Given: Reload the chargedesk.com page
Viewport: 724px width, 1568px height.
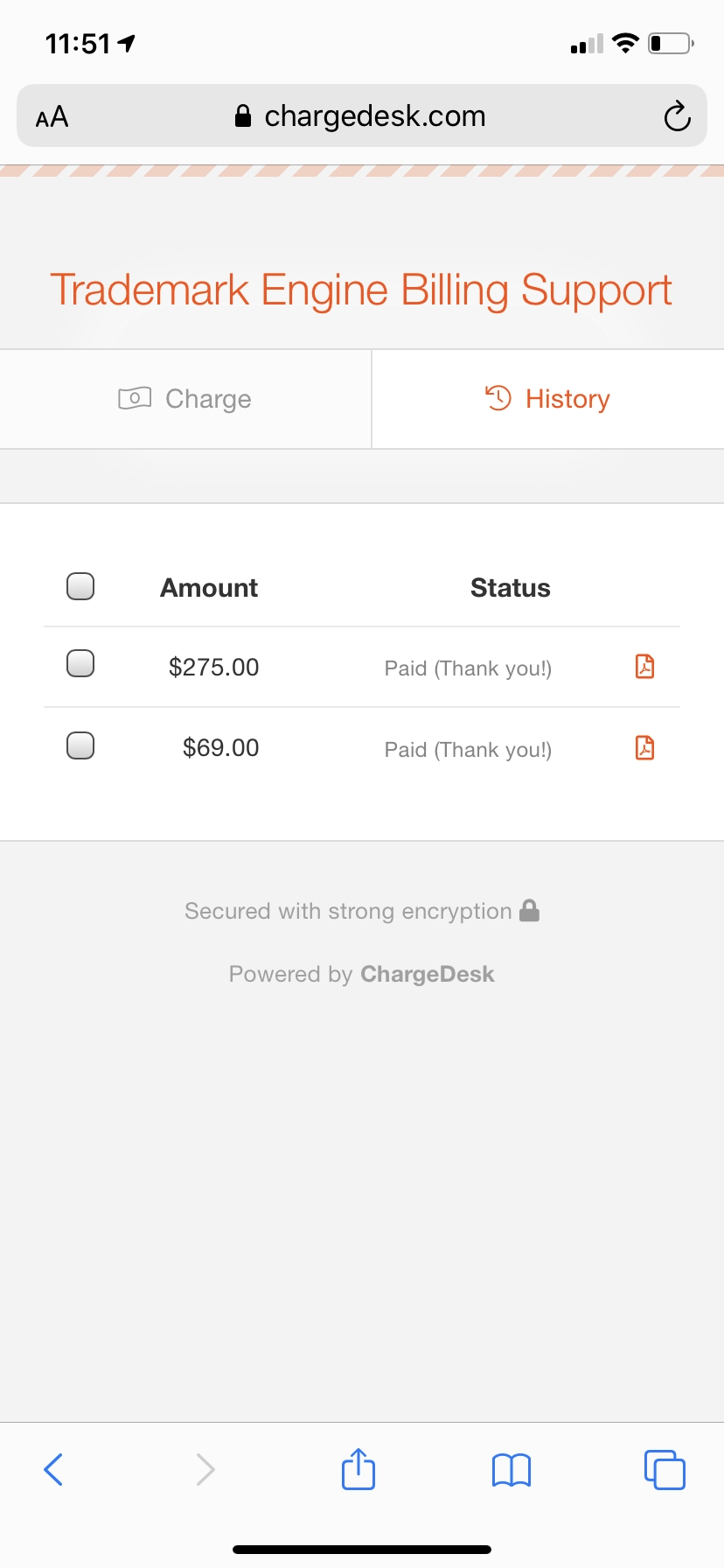Looking at the screenshot, I should tap(677, 116).
